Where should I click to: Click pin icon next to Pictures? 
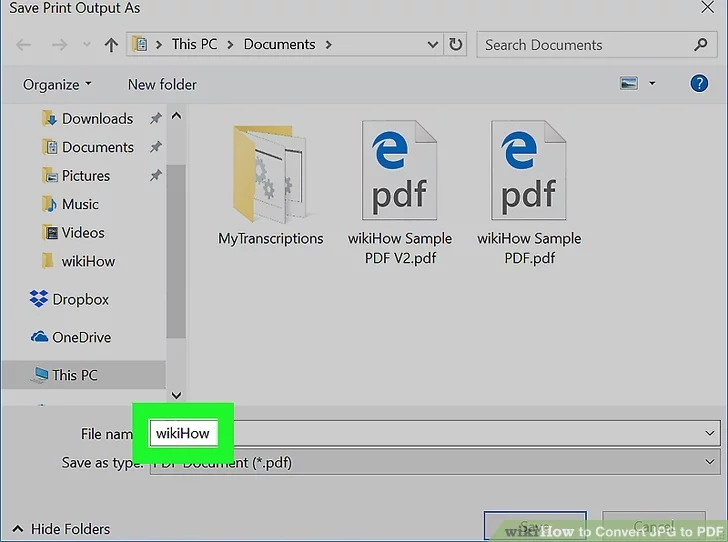(155, 176)
